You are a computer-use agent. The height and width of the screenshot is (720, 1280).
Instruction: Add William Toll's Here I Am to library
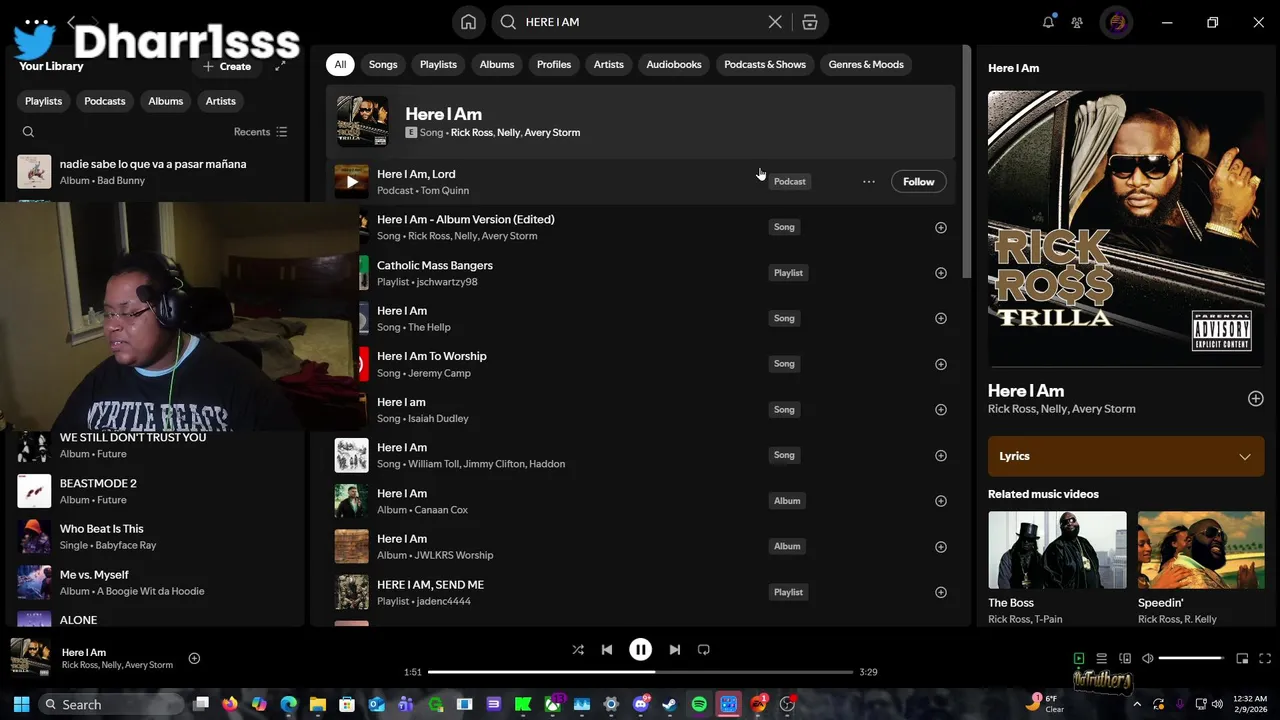[x=940, y=456]
